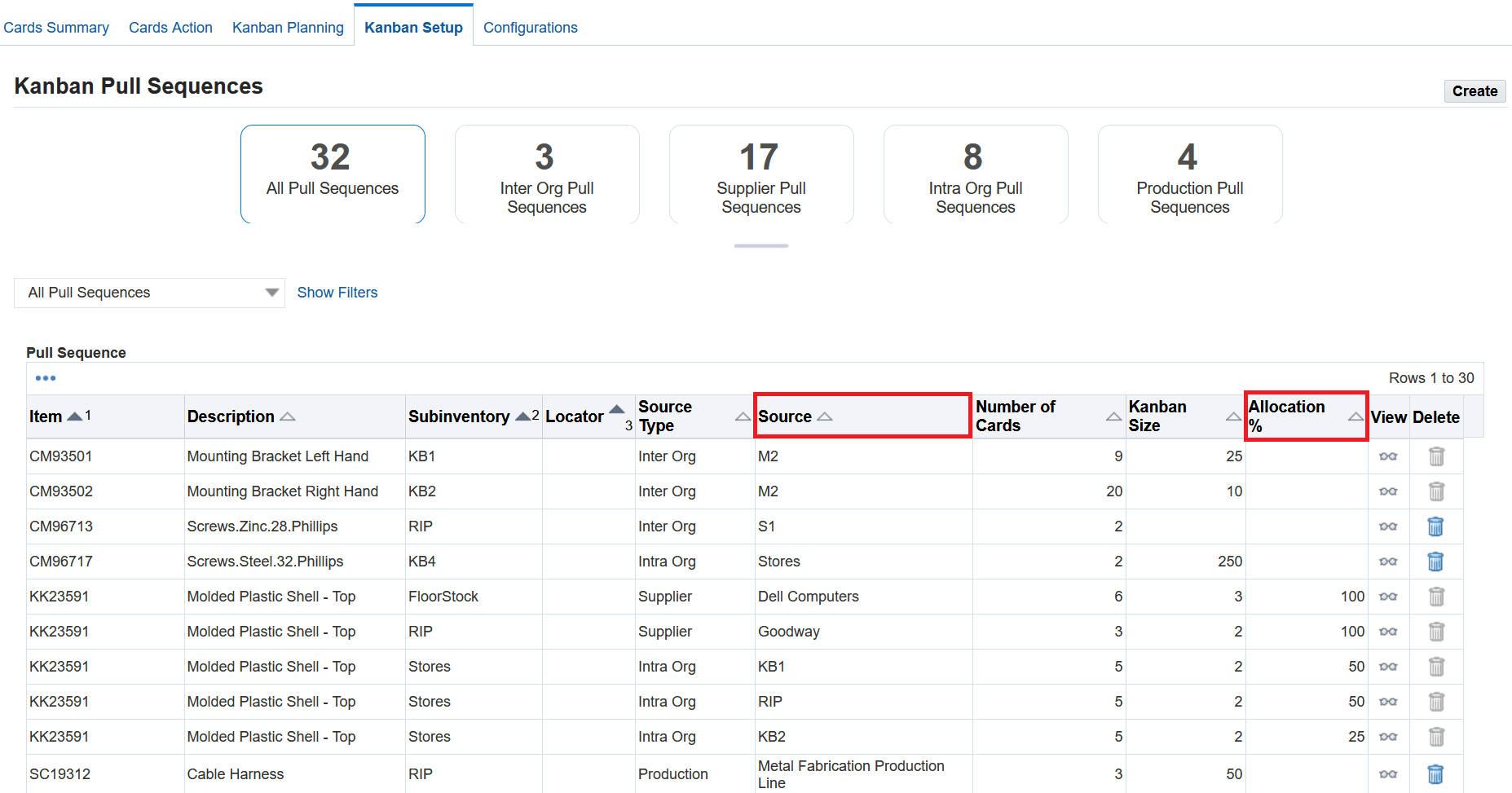
Task: Switch to the Configurations tab
Action: click(530, 27)
